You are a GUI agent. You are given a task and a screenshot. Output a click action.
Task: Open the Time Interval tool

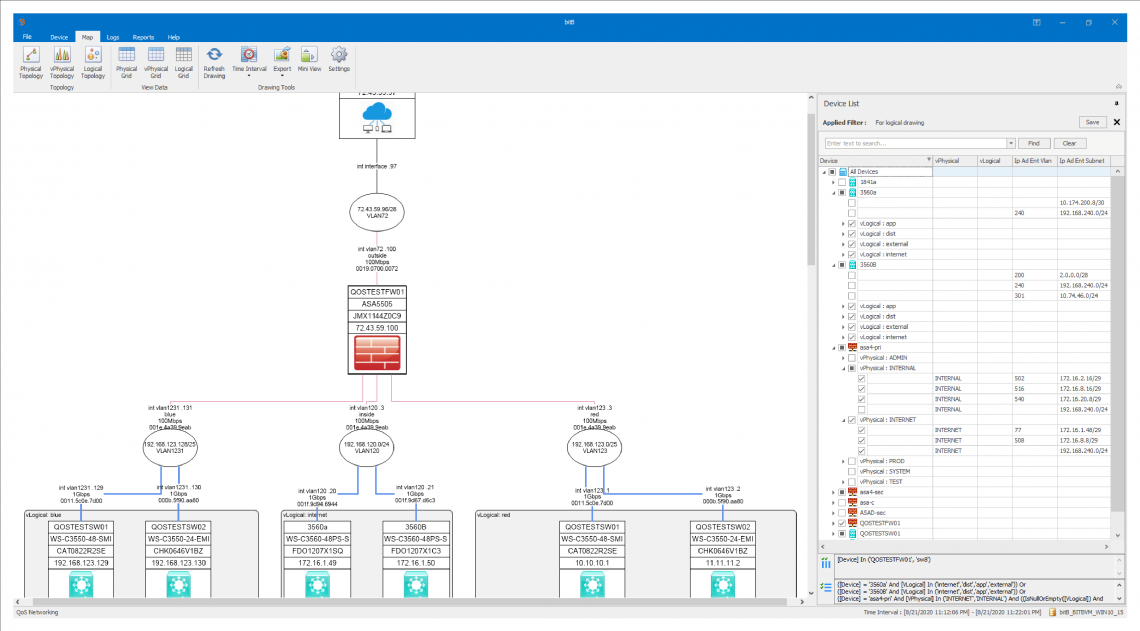pos(249,63)
